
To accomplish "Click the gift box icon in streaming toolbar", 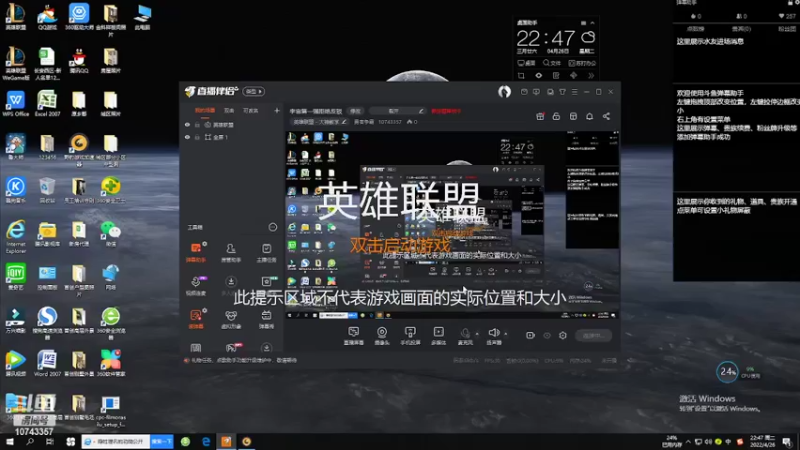I will pyautogui.click(x=540, y=116).
